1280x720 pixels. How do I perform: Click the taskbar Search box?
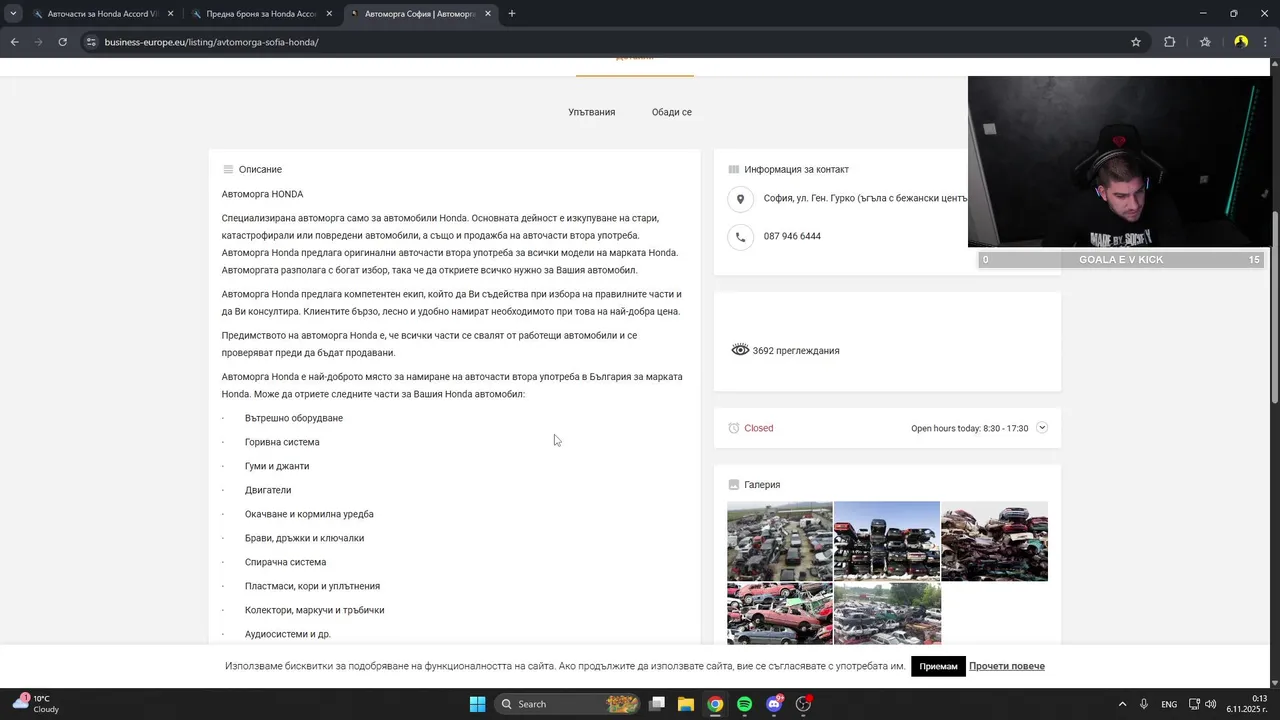point(569,704)
